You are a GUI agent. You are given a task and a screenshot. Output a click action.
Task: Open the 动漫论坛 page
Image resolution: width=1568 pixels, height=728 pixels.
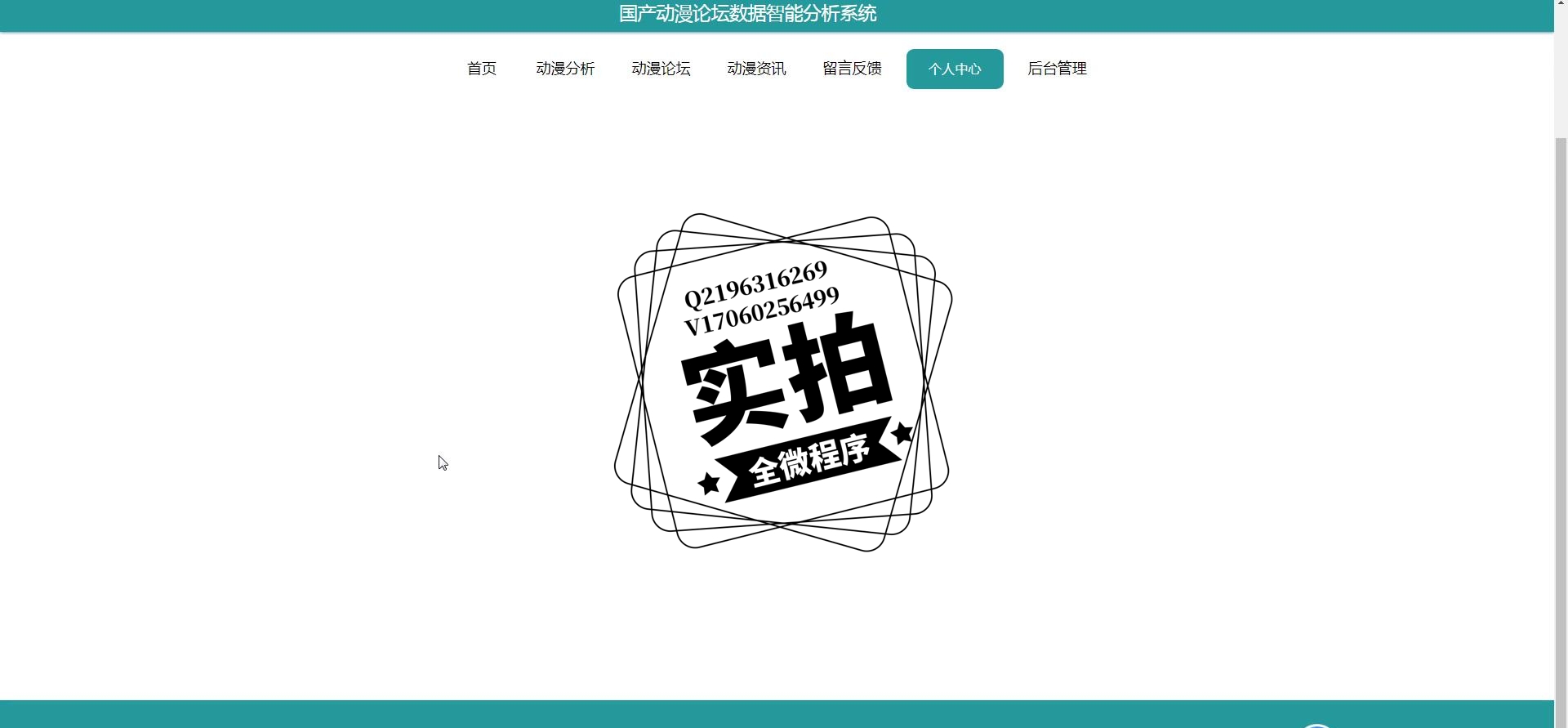pos(661,69)
